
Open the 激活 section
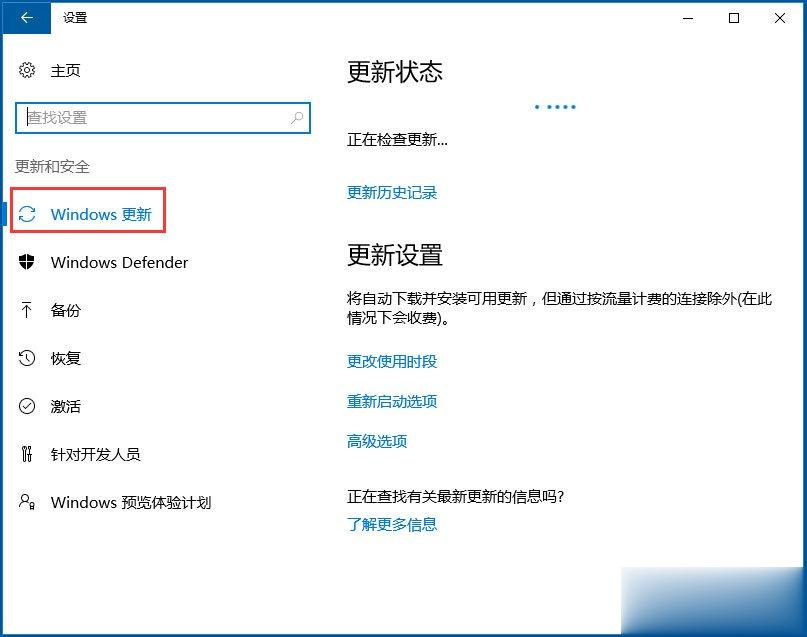[x=65, y=406]
